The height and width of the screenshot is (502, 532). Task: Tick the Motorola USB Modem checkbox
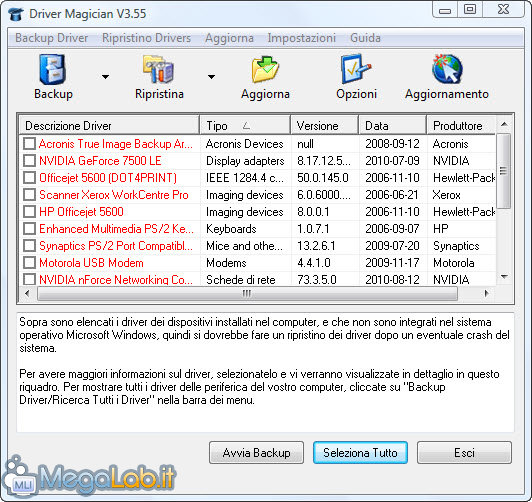coord(30,263)
